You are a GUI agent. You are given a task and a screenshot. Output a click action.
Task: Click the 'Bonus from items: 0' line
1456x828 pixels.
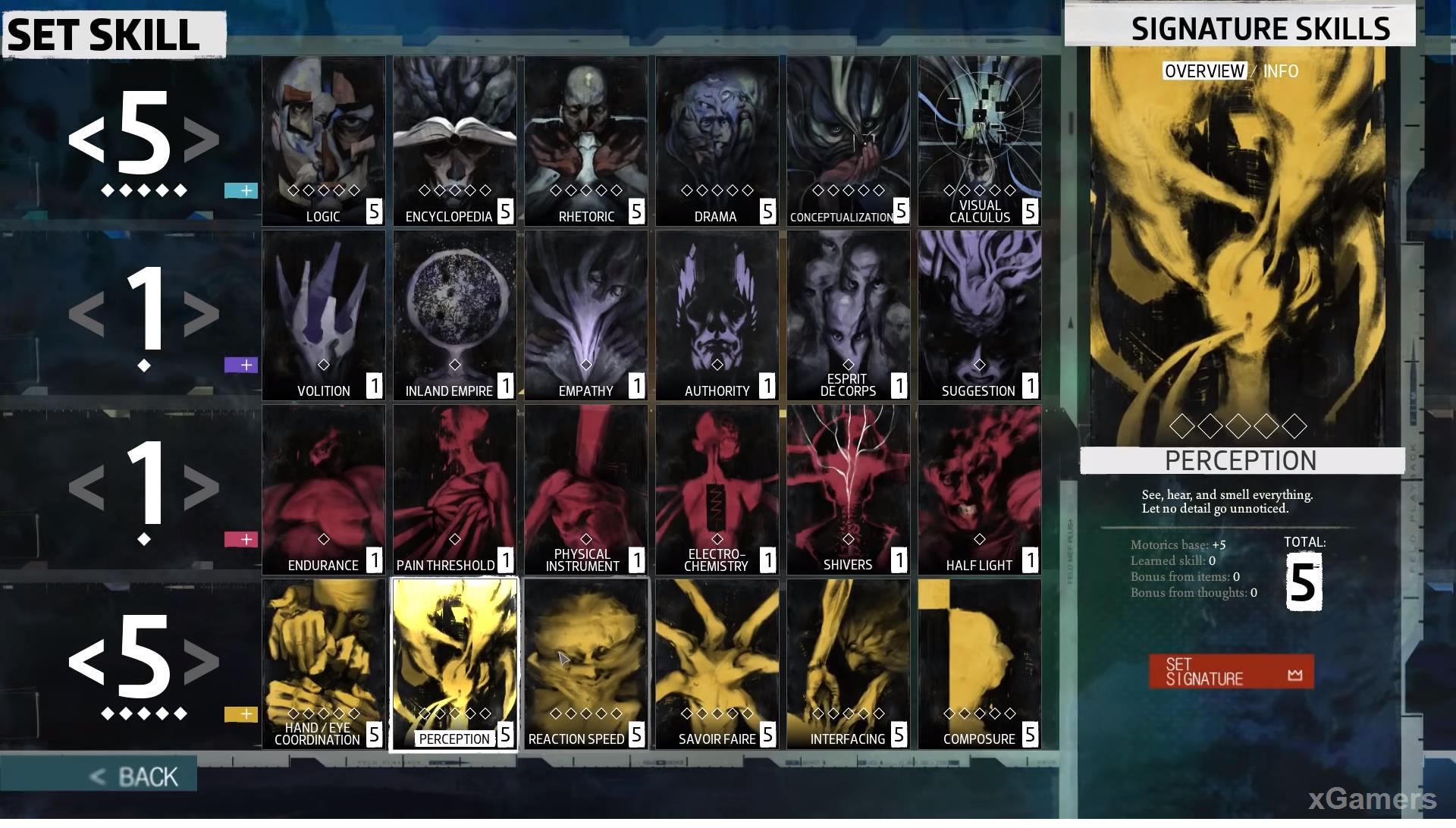pyautogui.click(x=1185, y=576)
